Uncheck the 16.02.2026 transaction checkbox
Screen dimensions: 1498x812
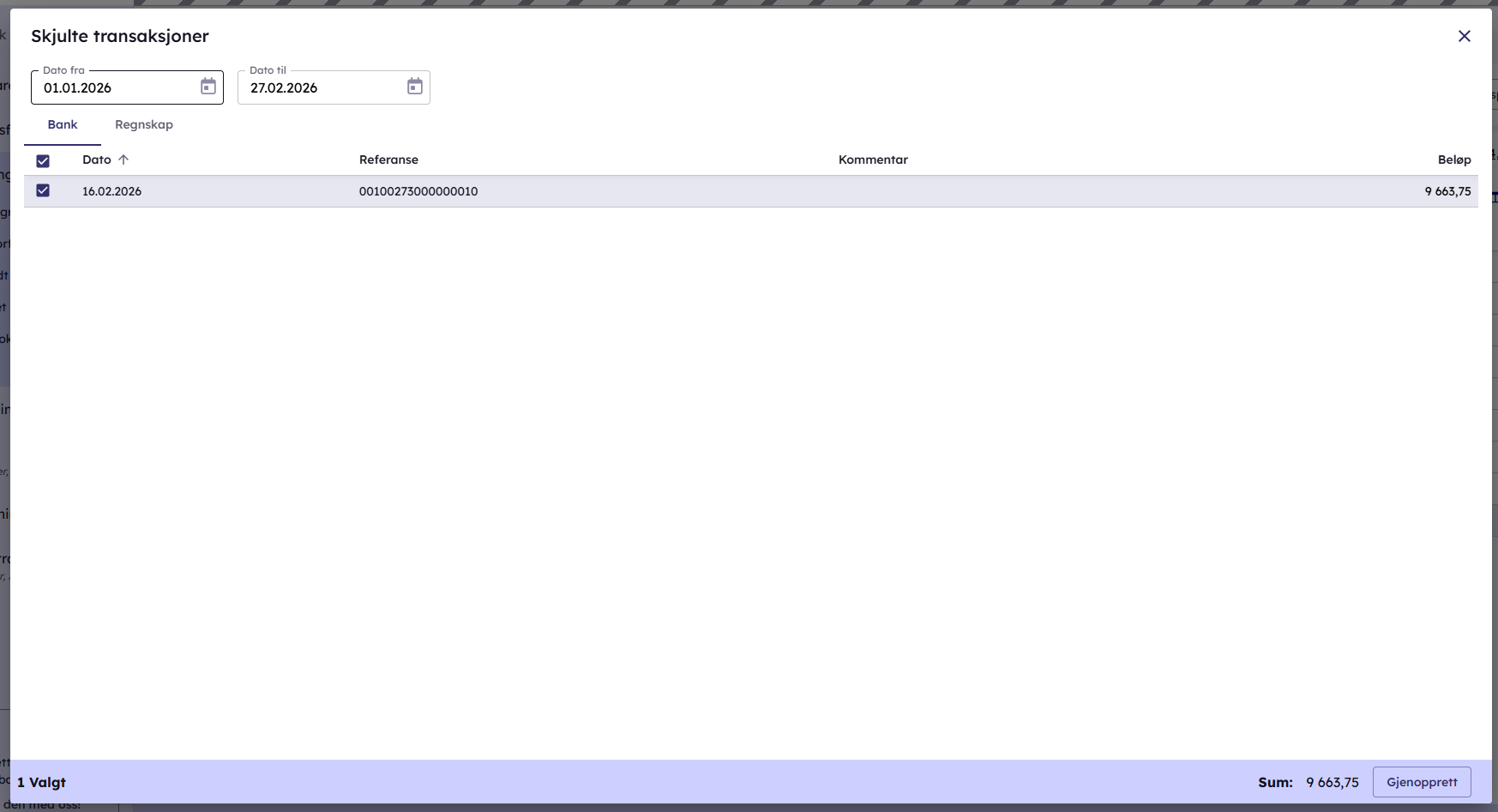click(x=43, y=190)
